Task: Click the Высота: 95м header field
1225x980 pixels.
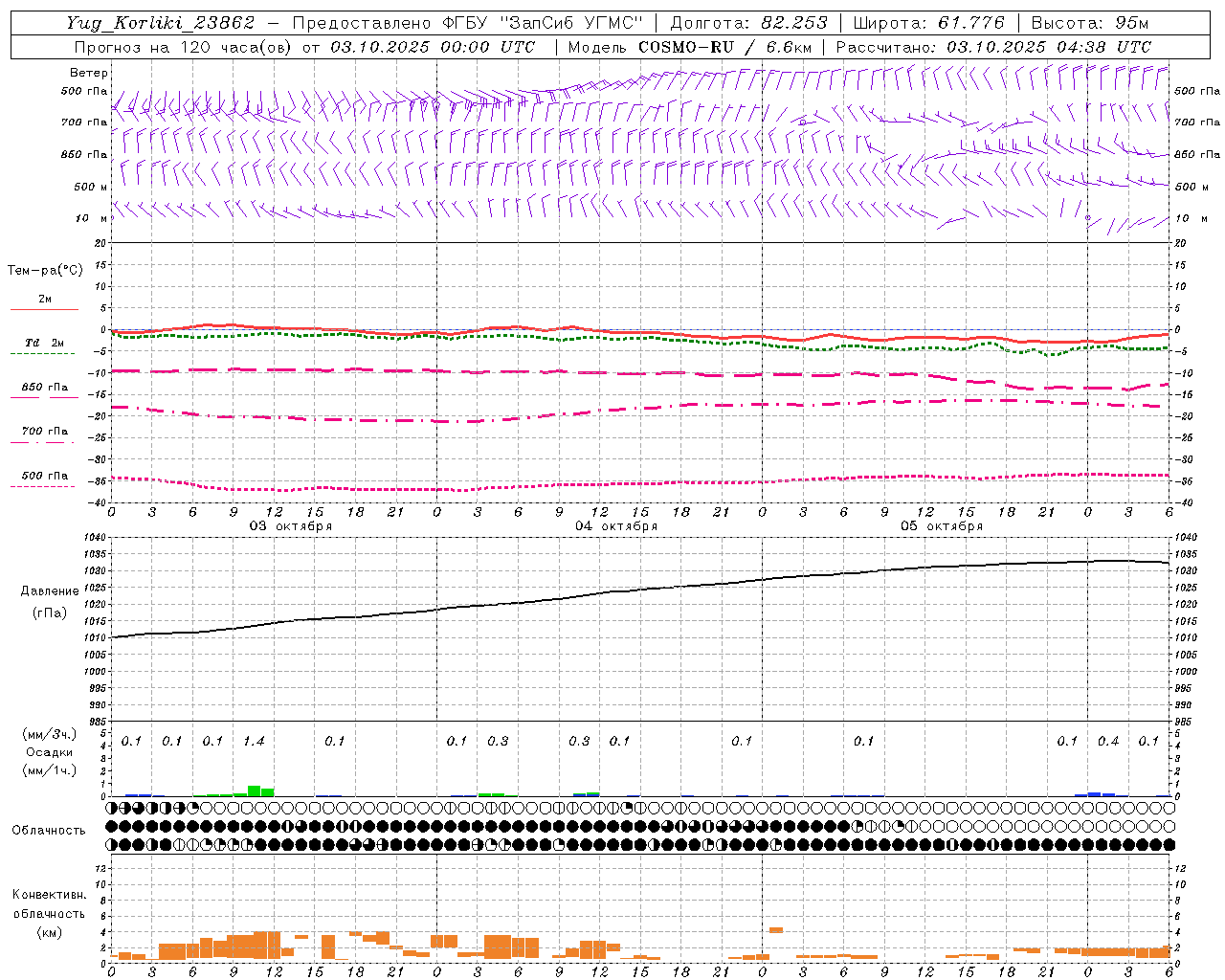Action: [x=1089, y=23]
